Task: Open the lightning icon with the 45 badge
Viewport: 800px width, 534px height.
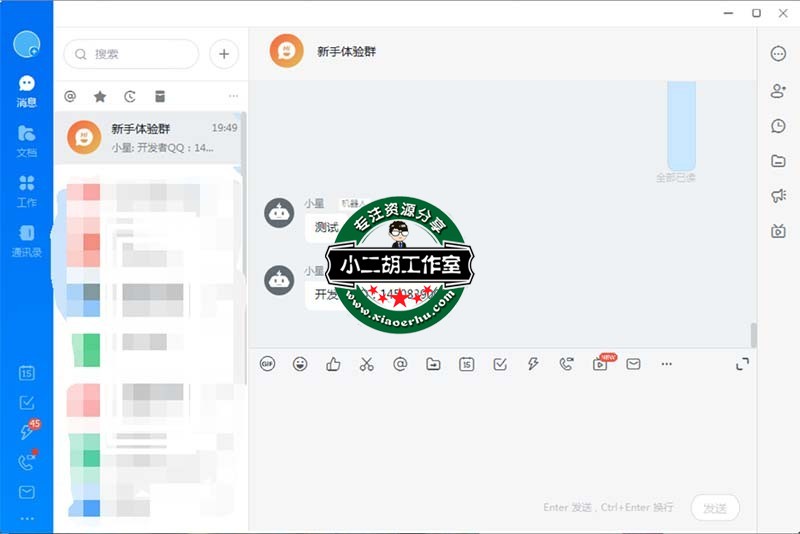Action: (27, 431)
